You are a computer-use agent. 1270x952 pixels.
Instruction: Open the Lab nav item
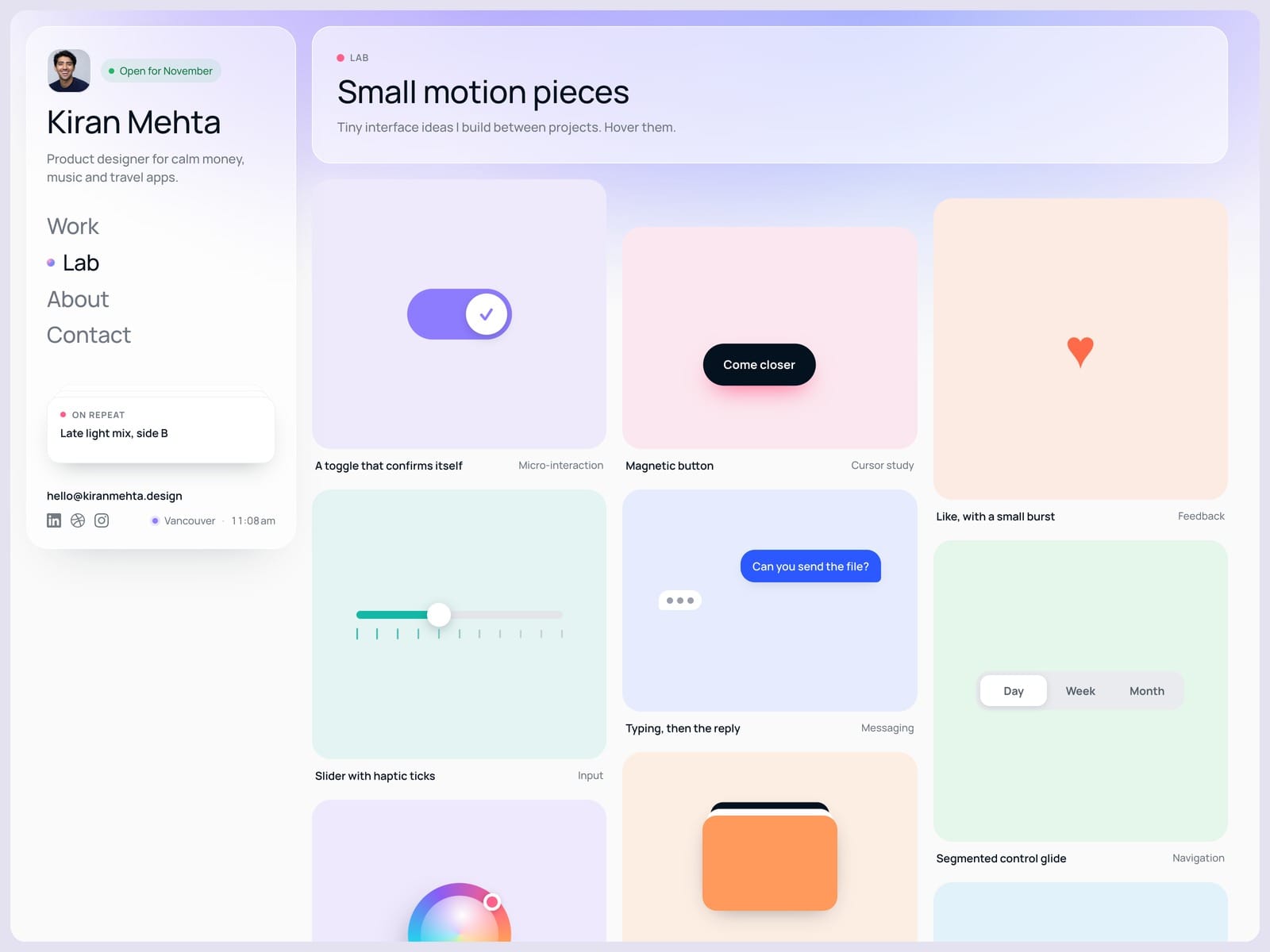click(x=80, y=263)
